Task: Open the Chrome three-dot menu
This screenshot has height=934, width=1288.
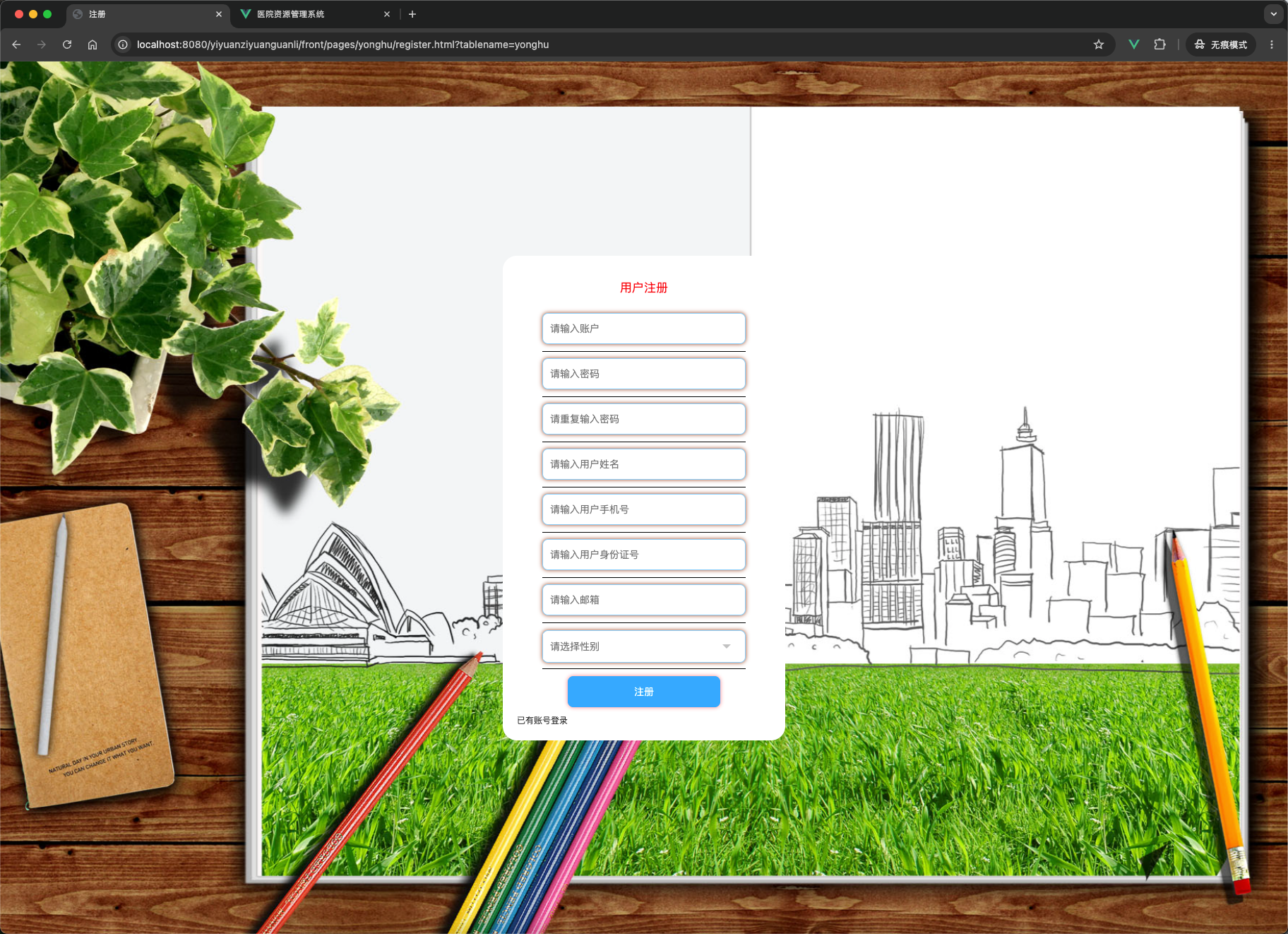Action: (x=1272, y=45)
